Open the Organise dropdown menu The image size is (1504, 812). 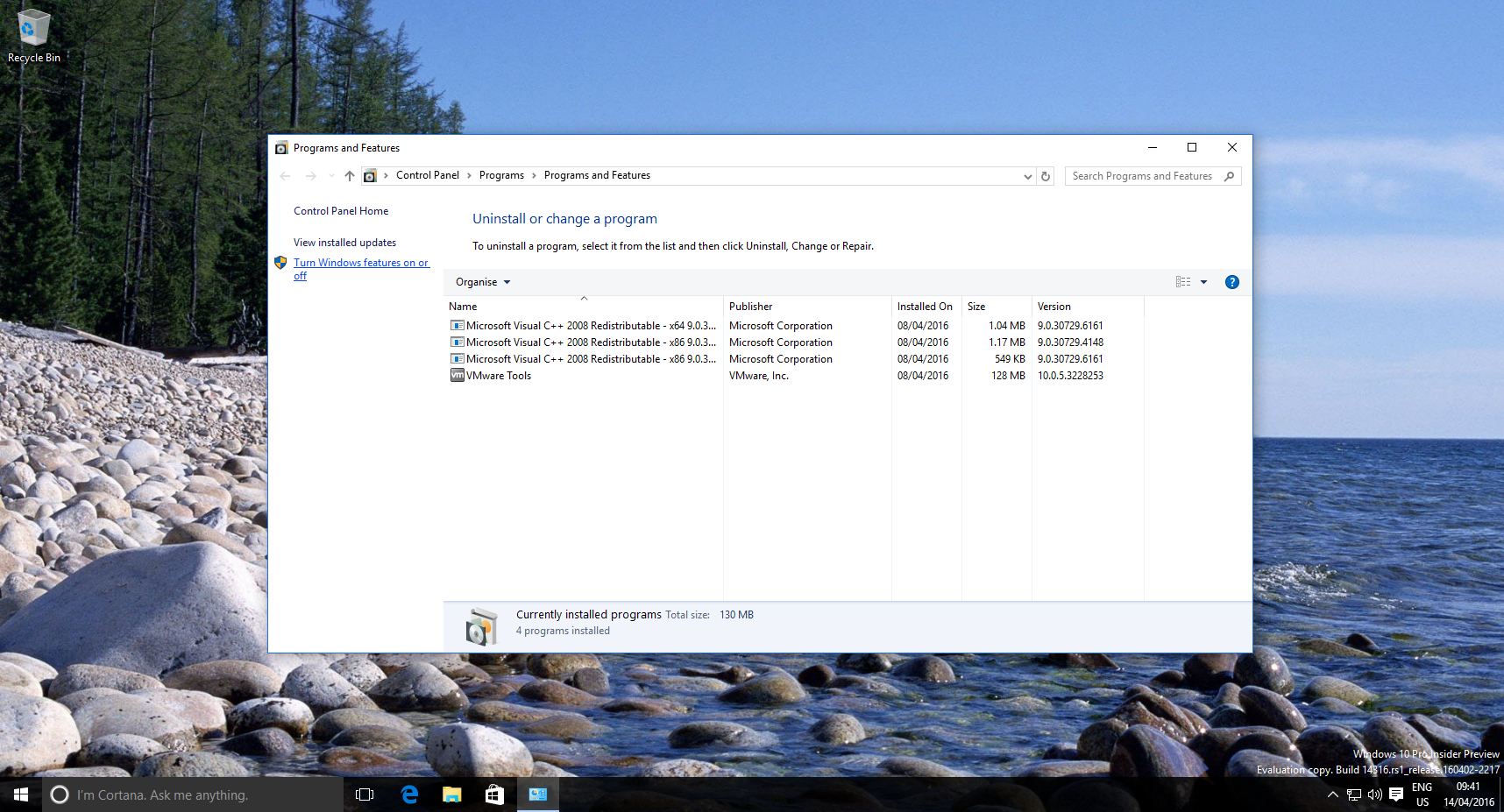coord(483,282)
